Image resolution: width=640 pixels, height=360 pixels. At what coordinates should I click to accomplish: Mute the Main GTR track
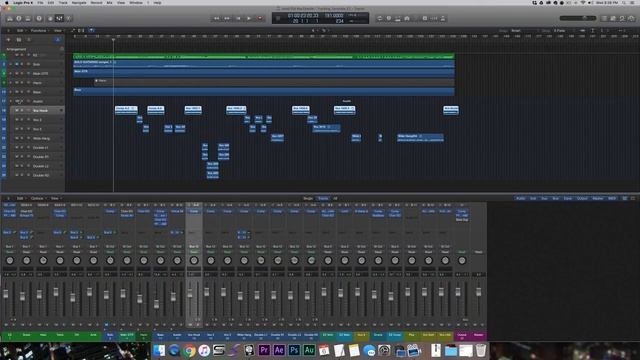[x=17, y=73]
